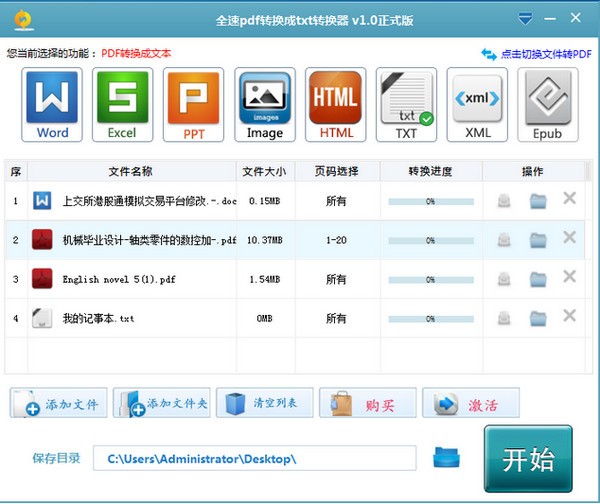Clear the list with 清空列表 button
This screenshot has height=504, width=600.
[264, 404]
